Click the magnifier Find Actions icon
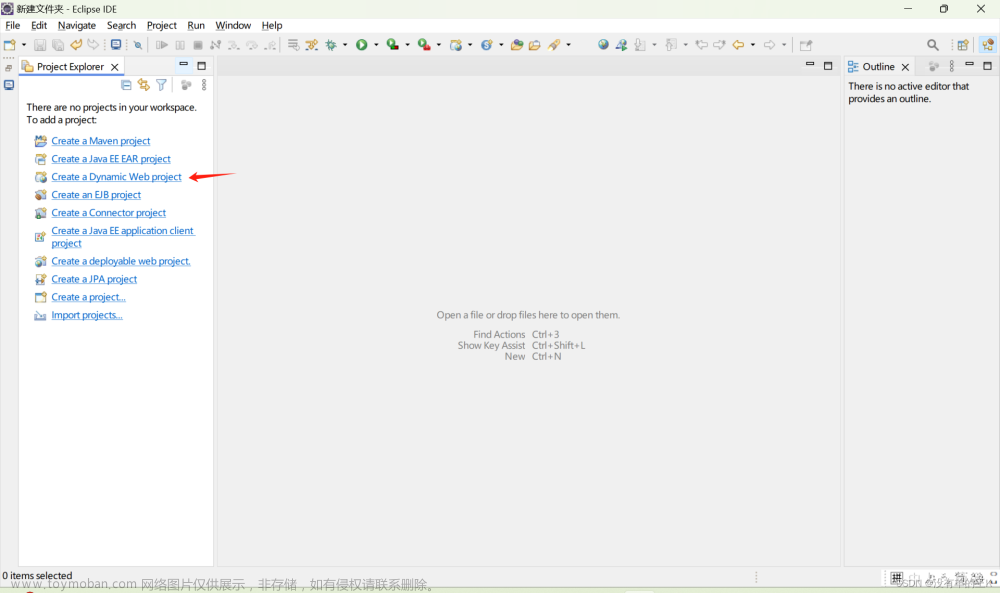 pyautogui.click(x=933, y=45)
